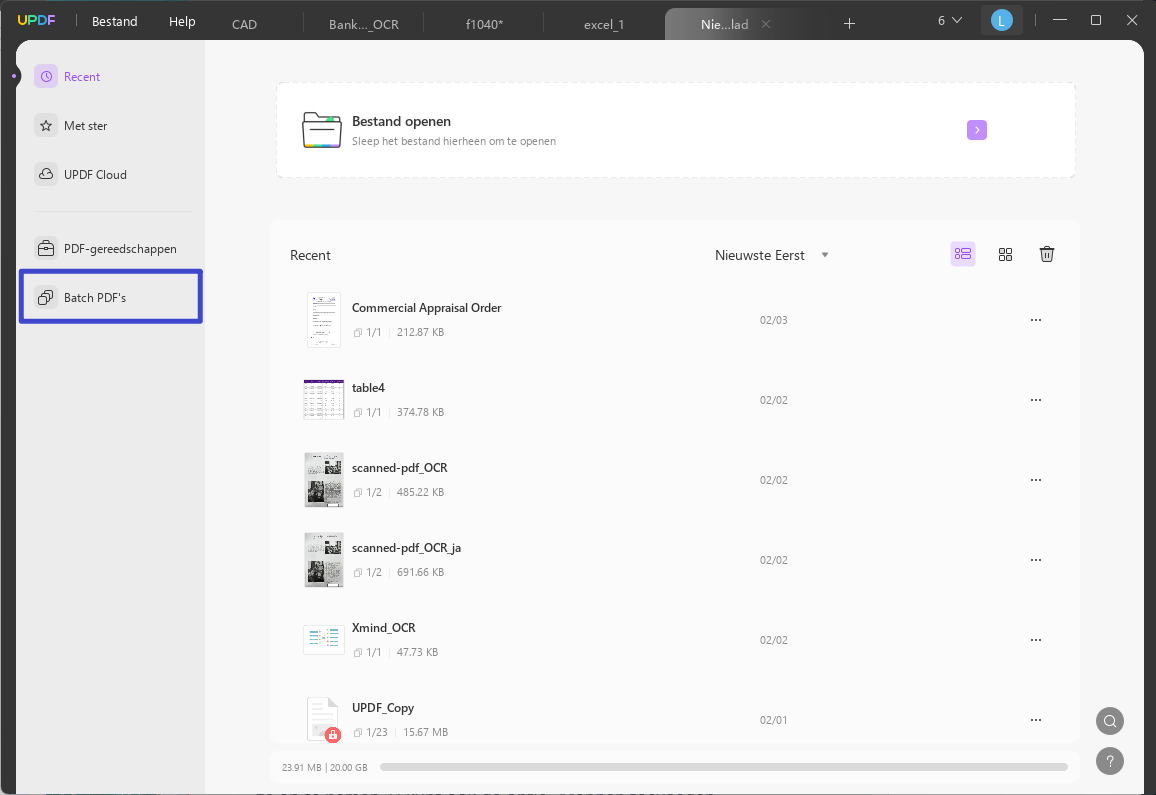Viewport: 1156px width, 795px height.
Task: Open more options for UPDF_Copy
Action: 1036,720
